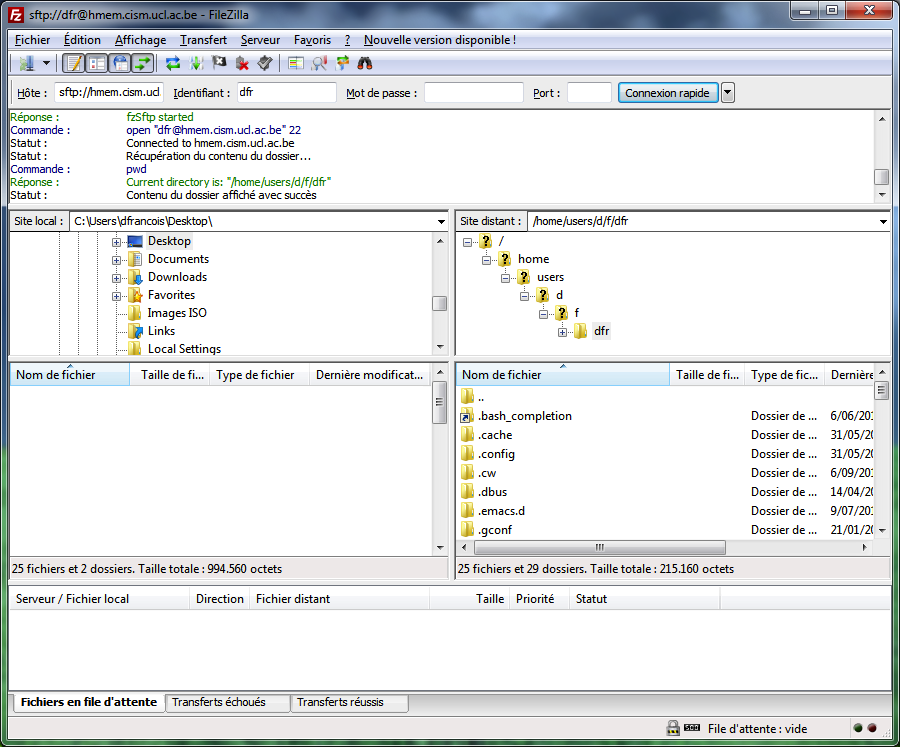Open the Site Manager toolbar icon
Viewport: 900px width, 747px height.
[x=26, y=63]
